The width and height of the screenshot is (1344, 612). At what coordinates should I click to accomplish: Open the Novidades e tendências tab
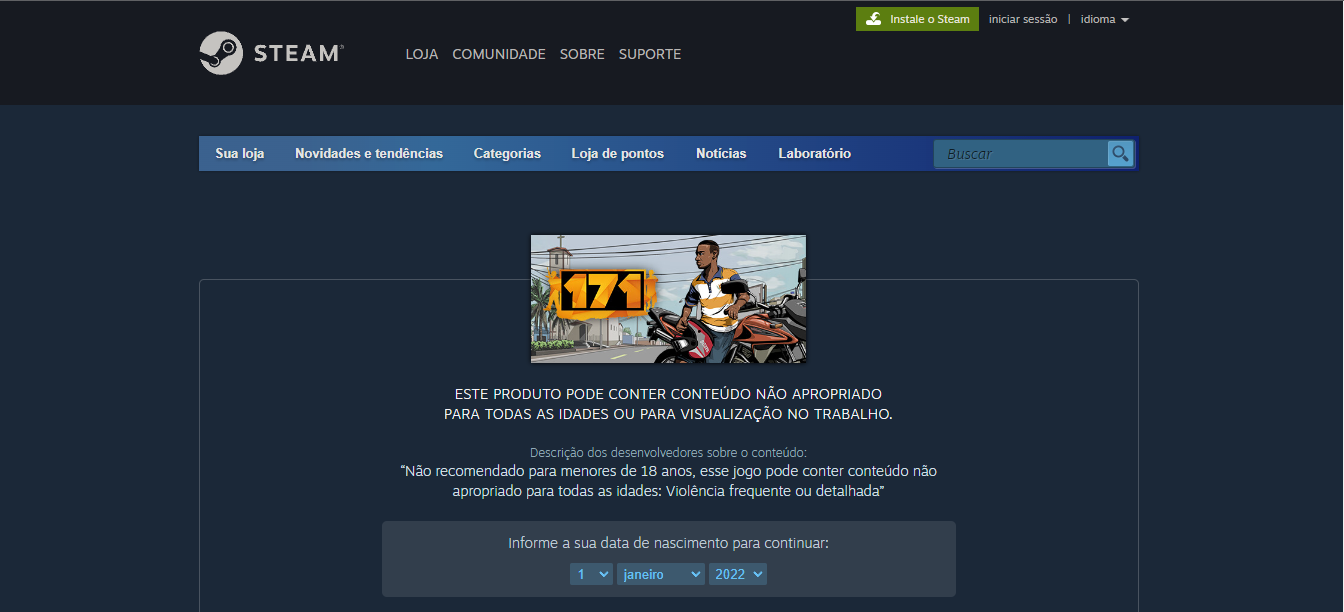tap(369, 153)
